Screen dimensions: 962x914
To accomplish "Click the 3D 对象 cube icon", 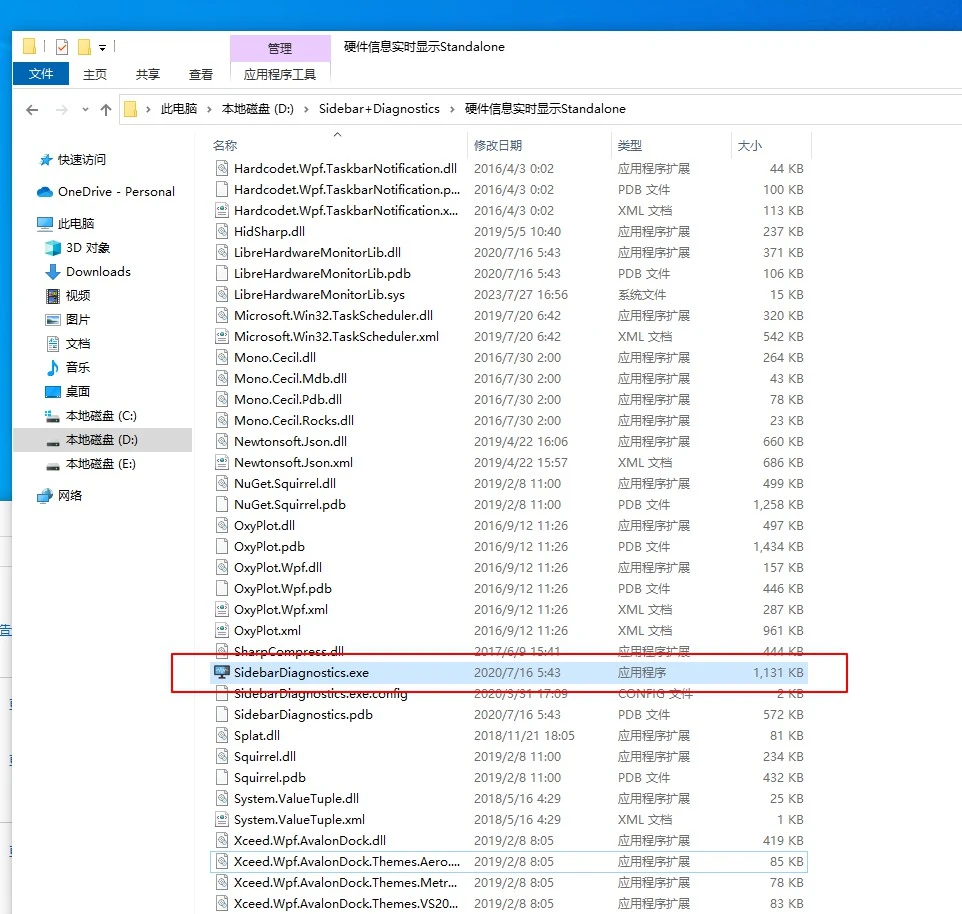I will (x=53, y=248).
